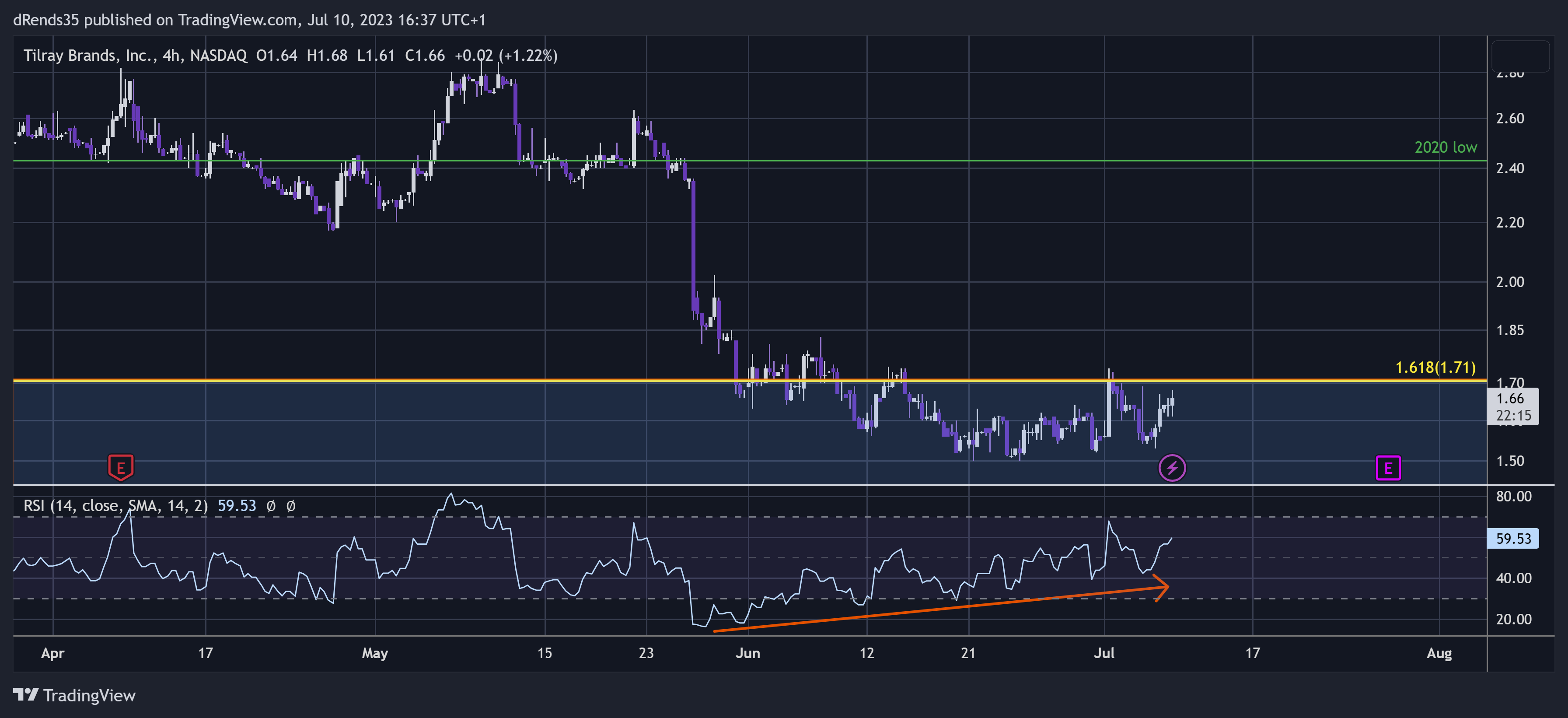Click the 20.00 RSI axis label
The height and width of the screenshot is (718, 1568).
click(1513, 620)
